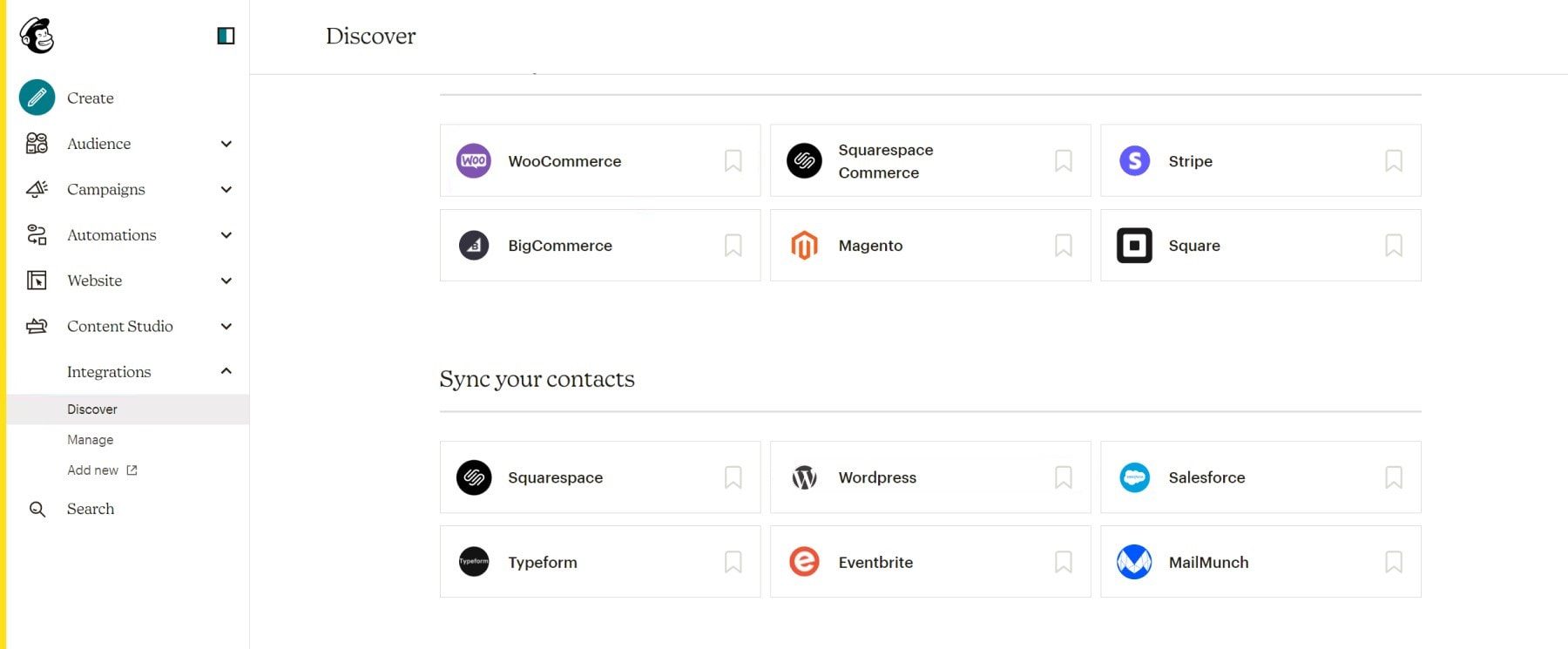Expand the Campaigns menu
1568x649 pixels.
(x=226, y=189)
